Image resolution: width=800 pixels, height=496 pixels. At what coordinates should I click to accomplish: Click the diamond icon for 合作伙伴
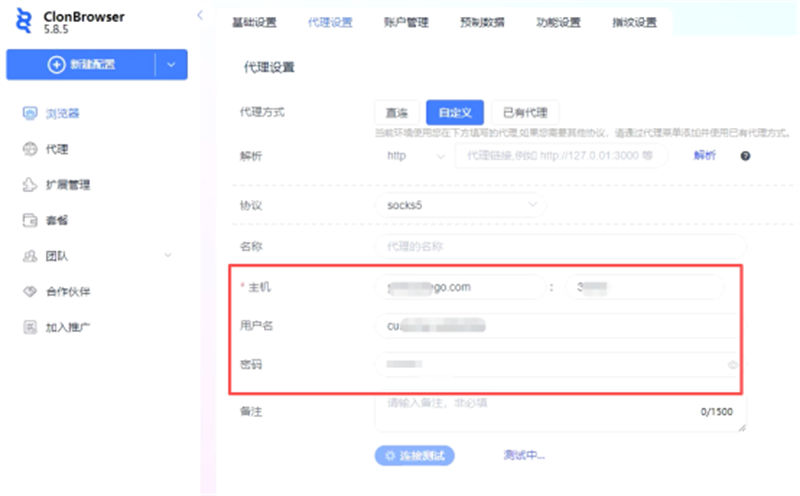click(30, 291)
